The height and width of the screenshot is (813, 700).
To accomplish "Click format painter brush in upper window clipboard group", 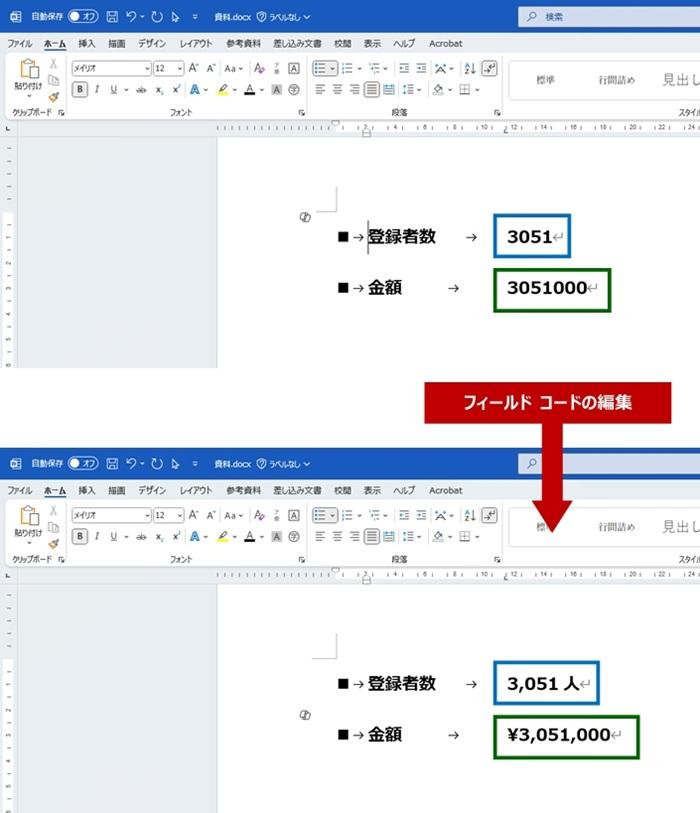I will coord(53,97).
